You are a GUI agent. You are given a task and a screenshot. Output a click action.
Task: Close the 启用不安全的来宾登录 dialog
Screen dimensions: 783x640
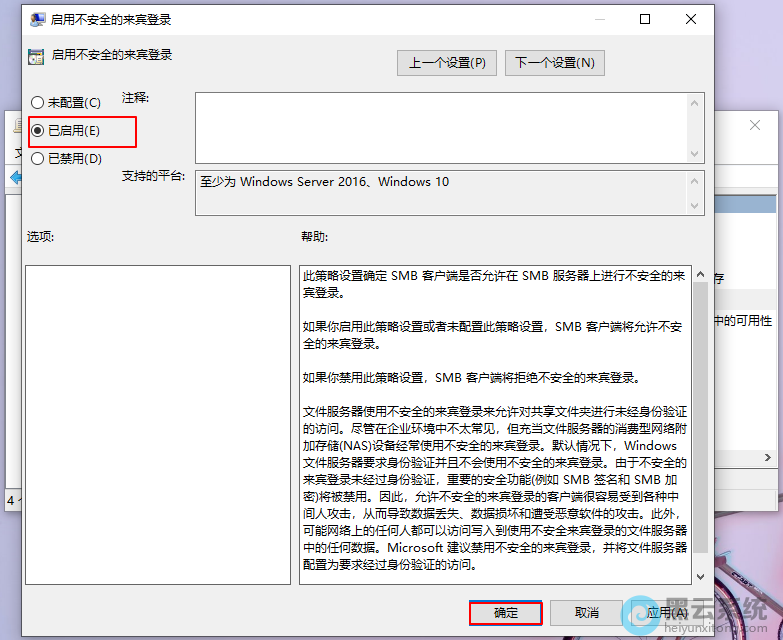(x=691, y=19)
